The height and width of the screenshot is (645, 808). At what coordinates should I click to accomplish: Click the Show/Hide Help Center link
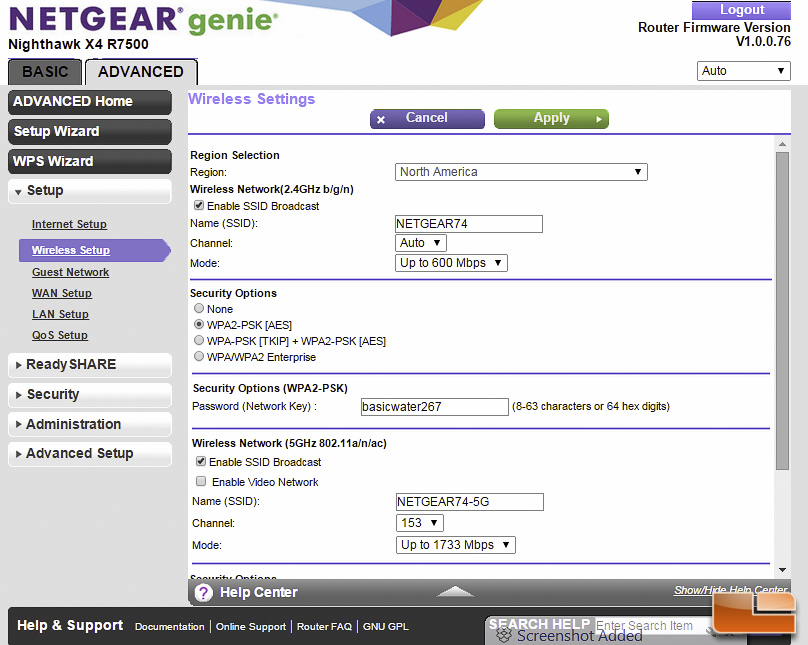pyautogui.click(x=730, y=590)
